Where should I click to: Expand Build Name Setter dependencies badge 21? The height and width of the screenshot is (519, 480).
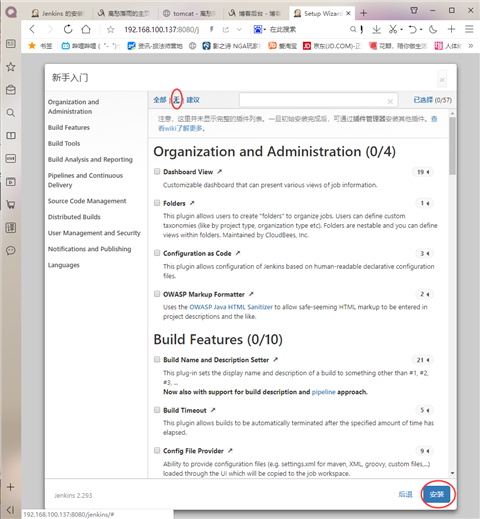423,360
